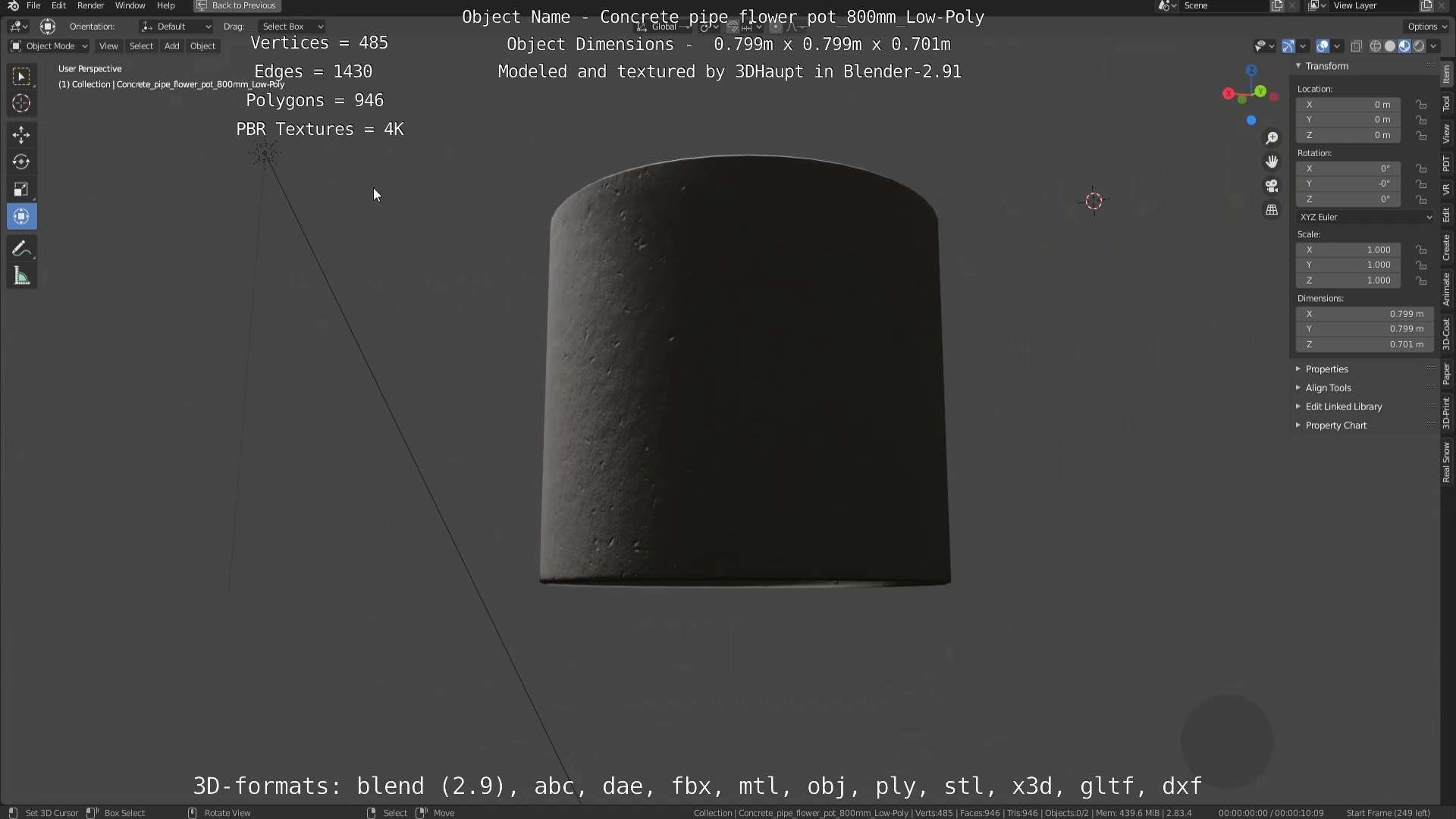Image resolution: width=1456 pixels, height=819 pixels.
Task: Click the pan hand viewport icon
Action: [1272, 162]
